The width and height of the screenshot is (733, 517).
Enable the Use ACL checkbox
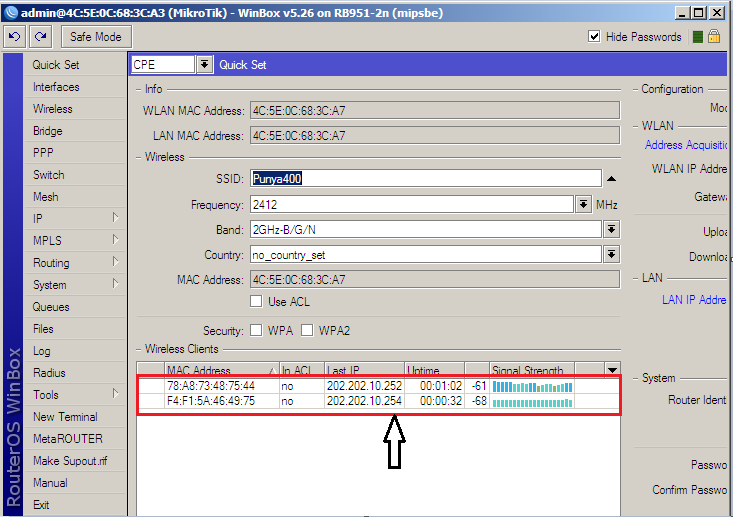pyautogui.click(x=256, y=302)
